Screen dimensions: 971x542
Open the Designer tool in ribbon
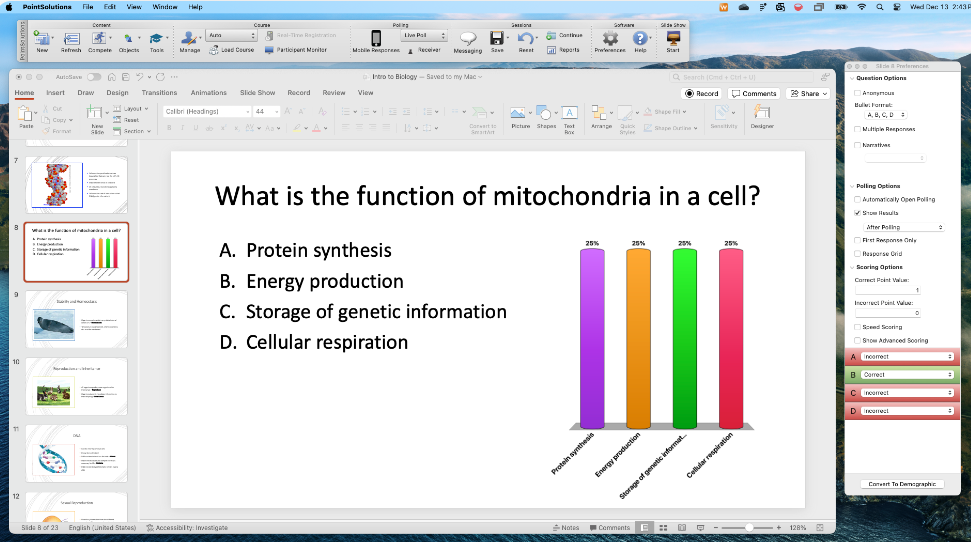(762, 118)
